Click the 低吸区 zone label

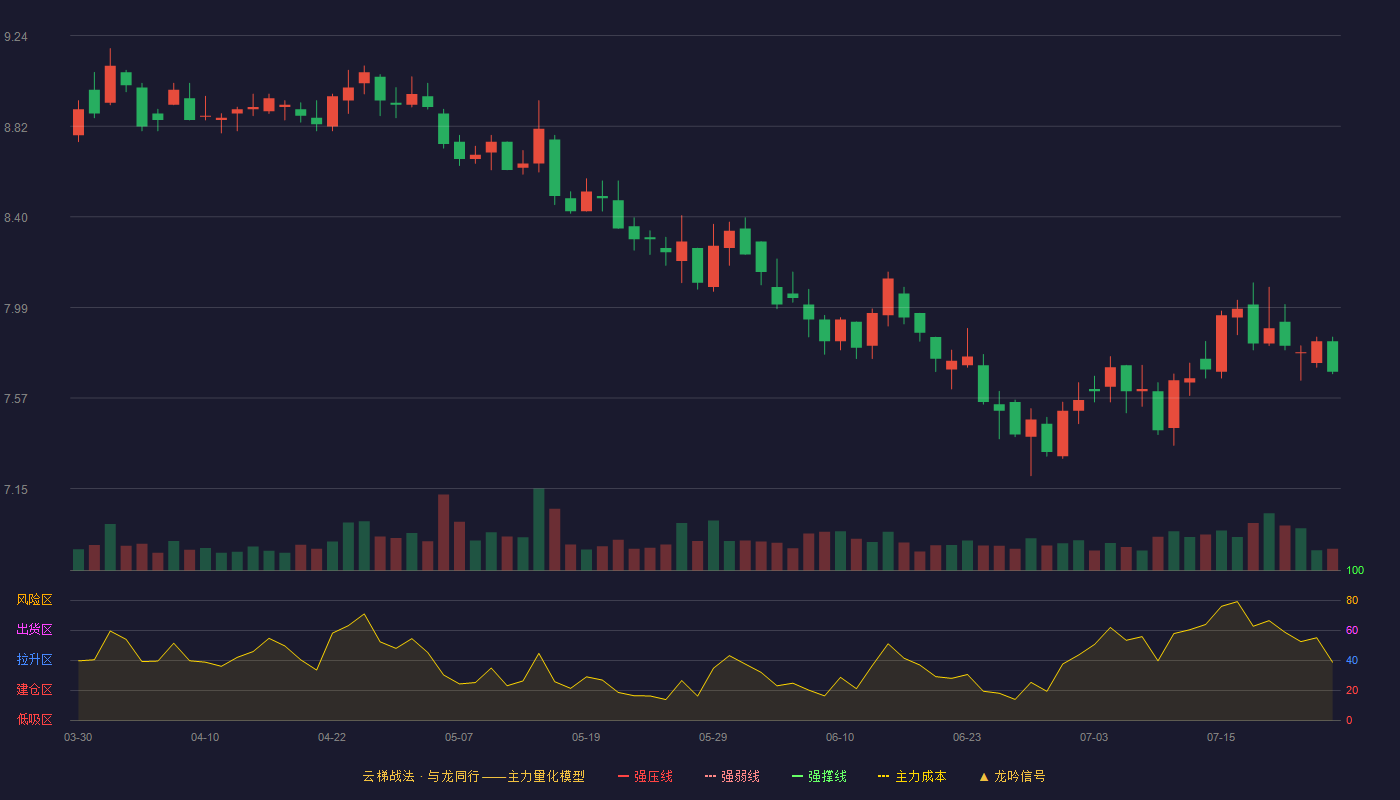34,719
